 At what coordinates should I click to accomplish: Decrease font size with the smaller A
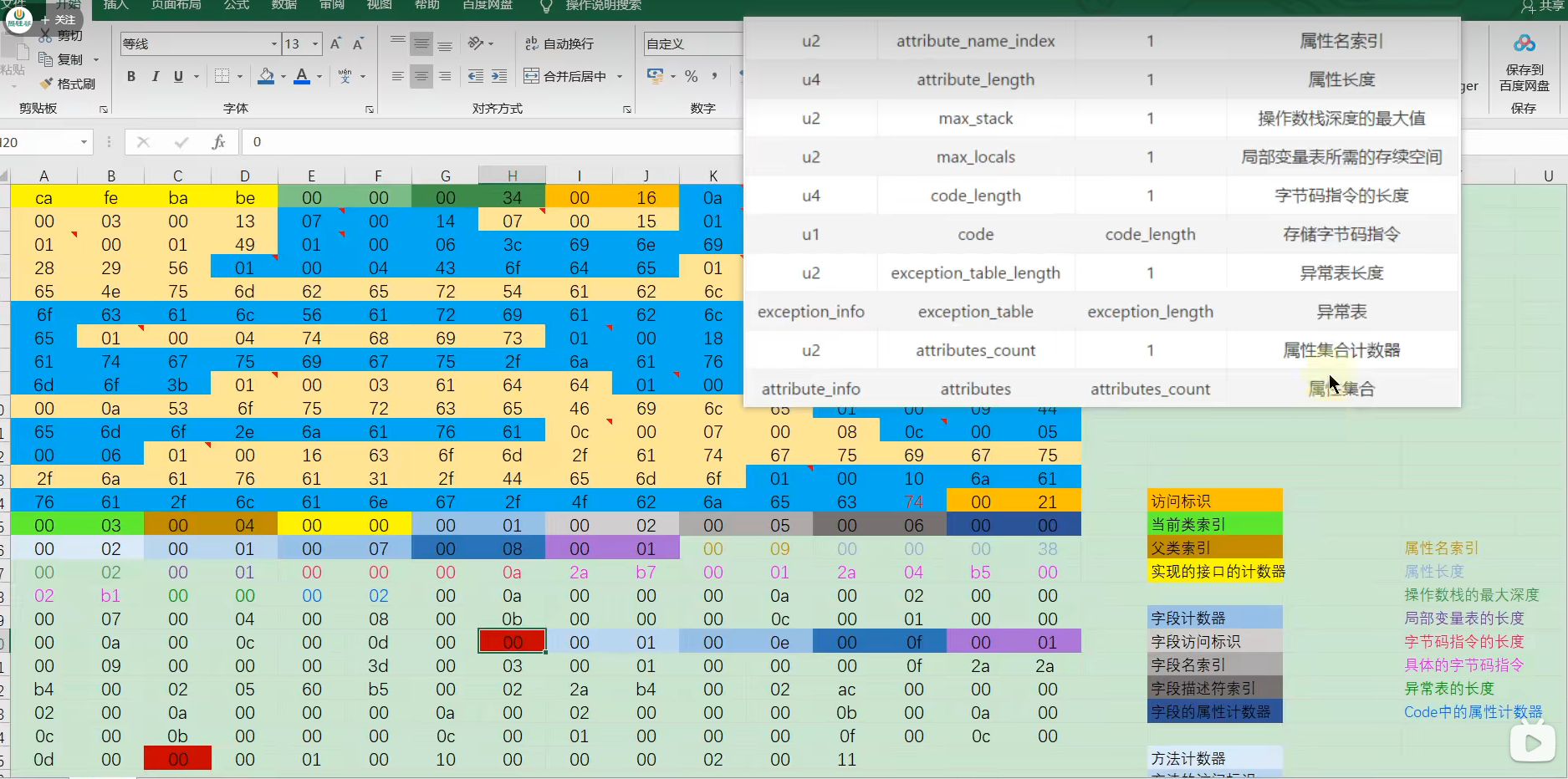coord(358,43)
